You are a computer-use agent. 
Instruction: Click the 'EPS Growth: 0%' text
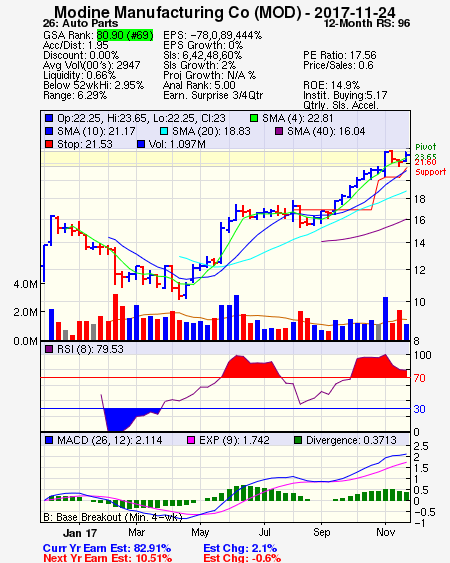pyautogui.click(x=203, y=45)
